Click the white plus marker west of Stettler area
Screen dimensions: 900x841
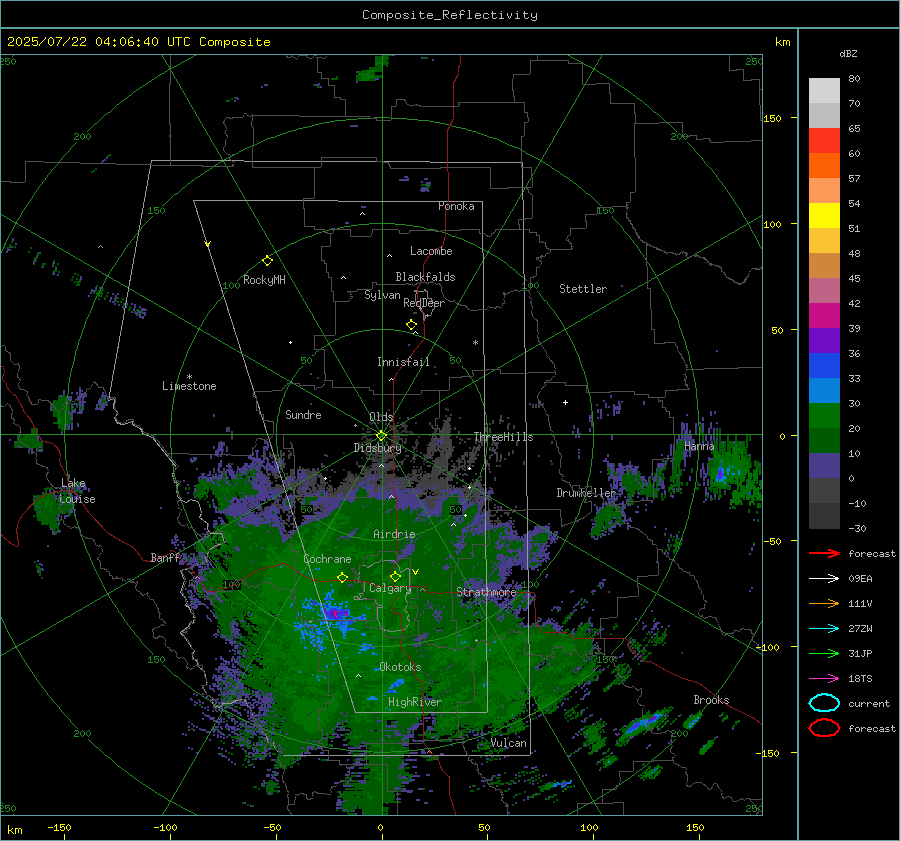click(x=565, y=402)
